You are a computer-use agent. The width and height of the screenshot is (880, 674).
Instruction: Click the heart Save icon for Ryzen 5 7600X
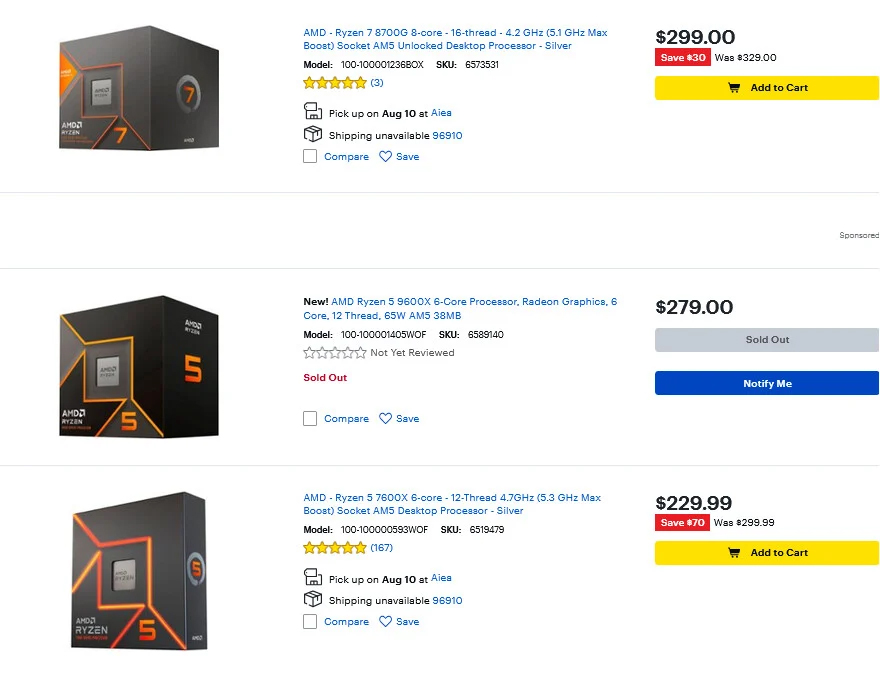coord(385,622)
